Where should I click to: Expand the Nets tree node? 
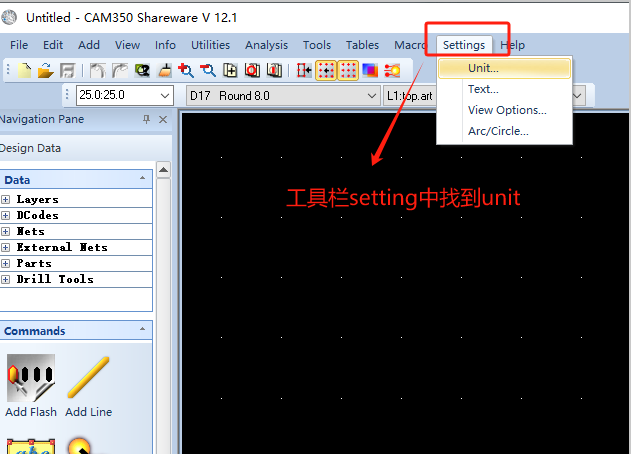(x=6, y=231)
